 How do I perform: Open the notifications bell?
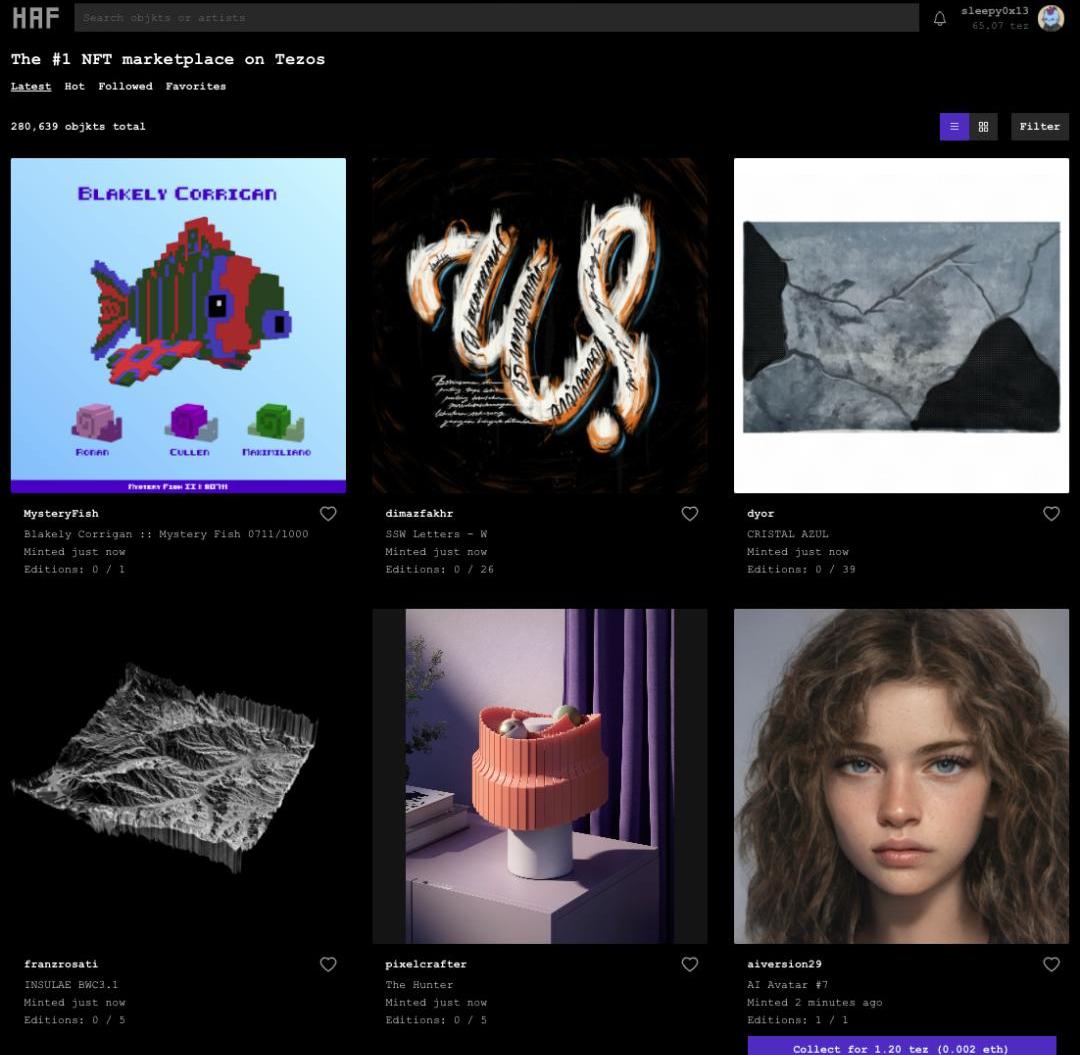pyautogui.click(x=939, y=19)
